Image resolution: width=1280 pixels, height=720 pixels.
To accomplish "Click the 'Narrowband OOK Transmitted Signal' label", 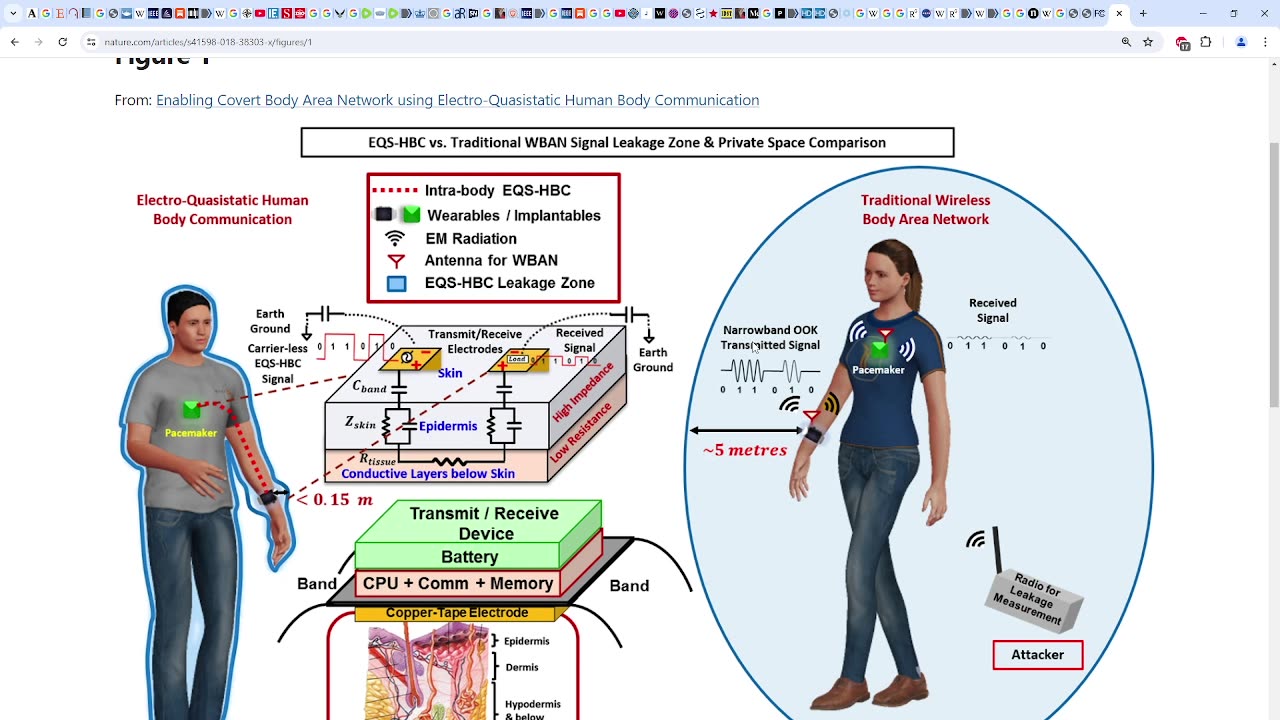I will click(x=770, y=338).
